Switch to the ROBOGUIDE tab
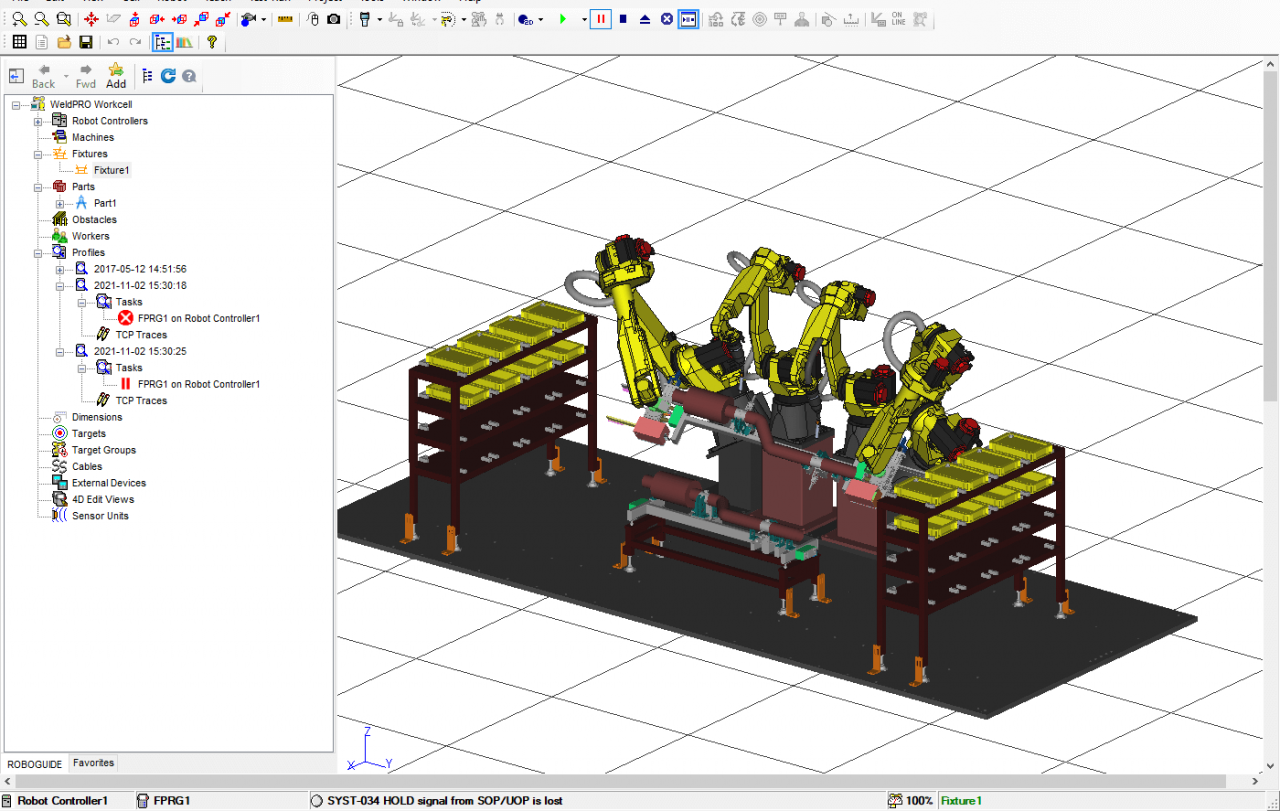Image resolution: width=1280 pixels, height=811 pixels. [x=34, y=763]
